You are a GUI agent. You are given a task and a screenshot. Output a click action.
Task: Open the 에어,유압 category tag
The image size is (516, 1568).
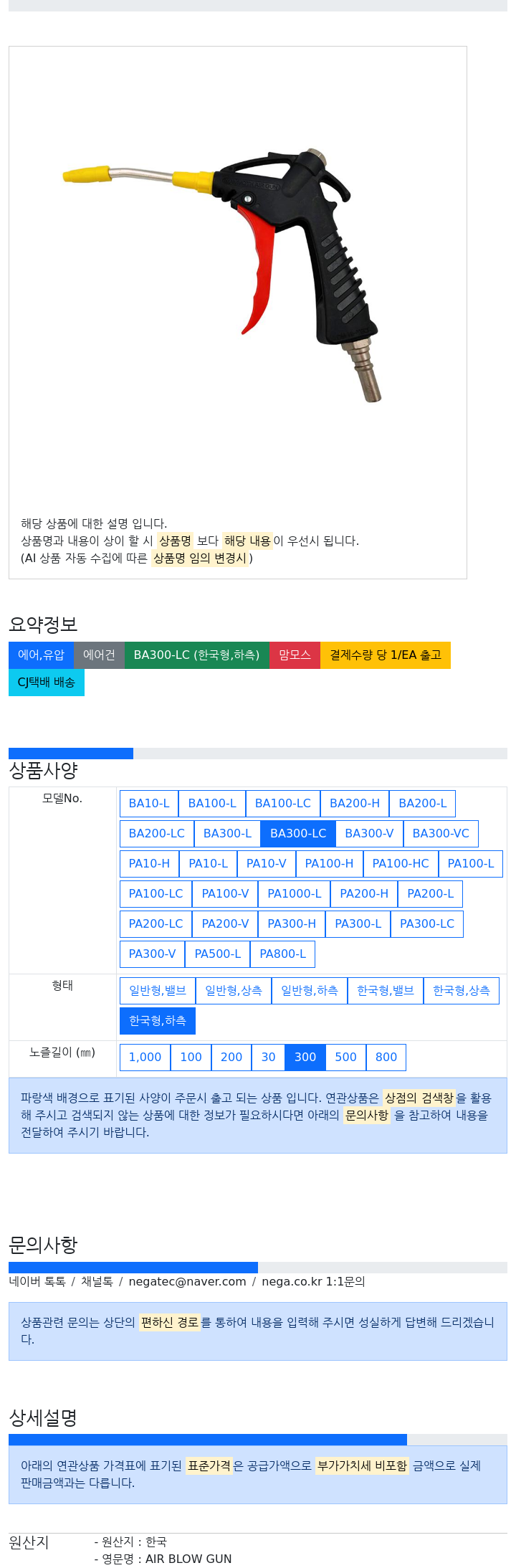[x=41, y=655]
